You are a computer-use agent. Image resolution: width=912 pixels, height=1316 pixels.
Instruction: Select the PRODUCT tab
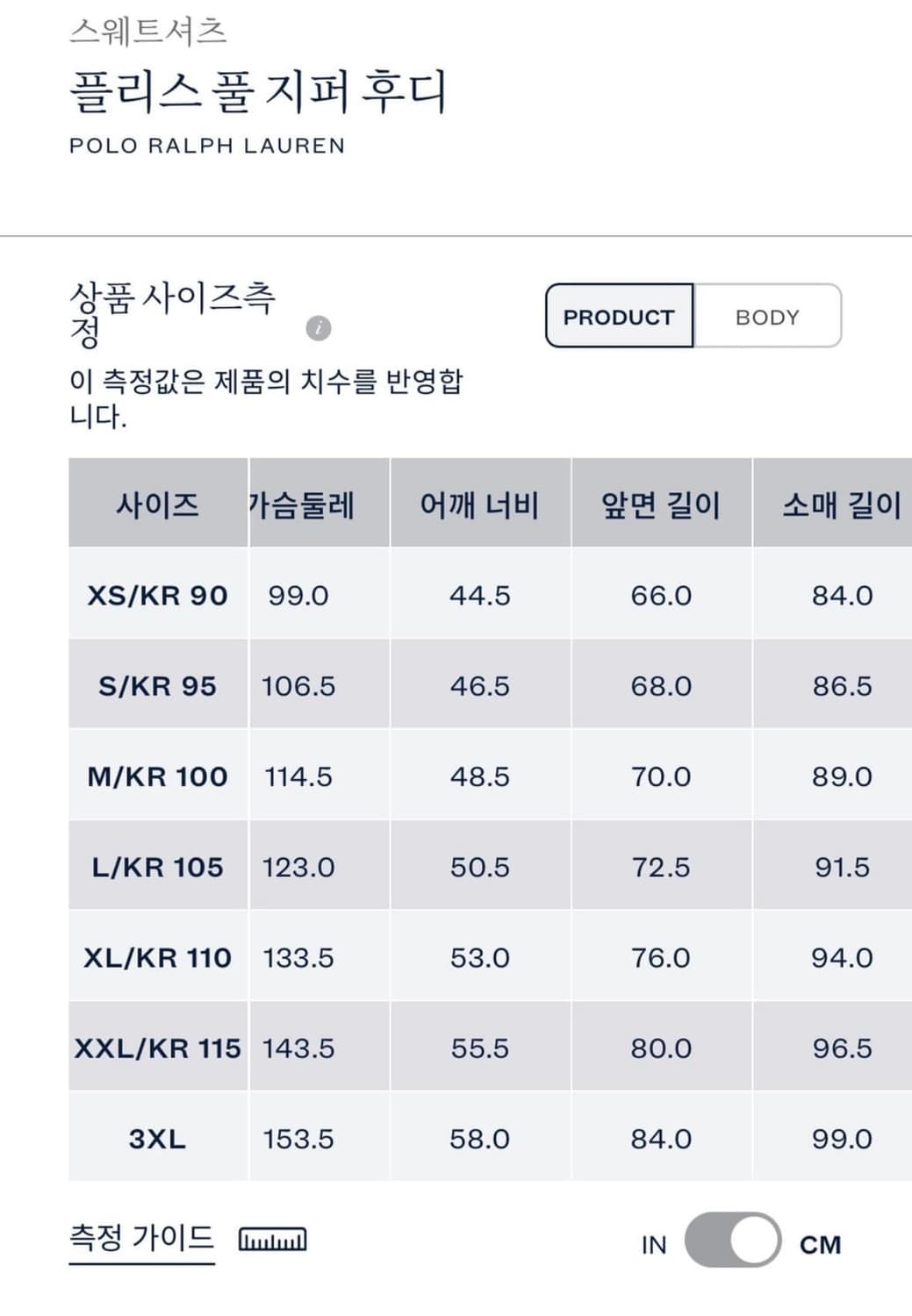[x=618, y=317]
